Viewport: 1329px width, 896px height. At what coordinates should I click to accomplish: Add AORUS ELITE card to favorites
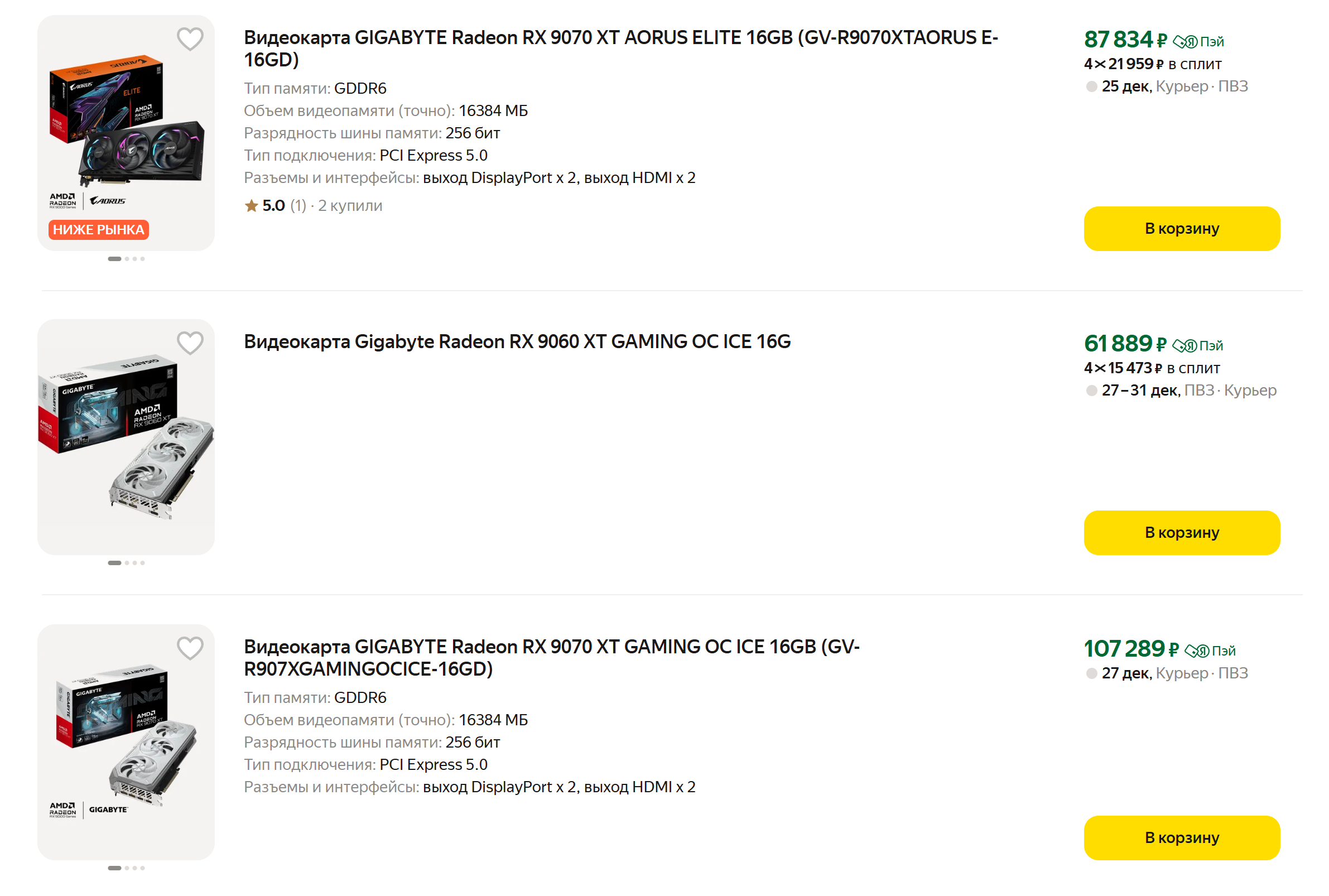pyautogui.click(x=190, y=40)
